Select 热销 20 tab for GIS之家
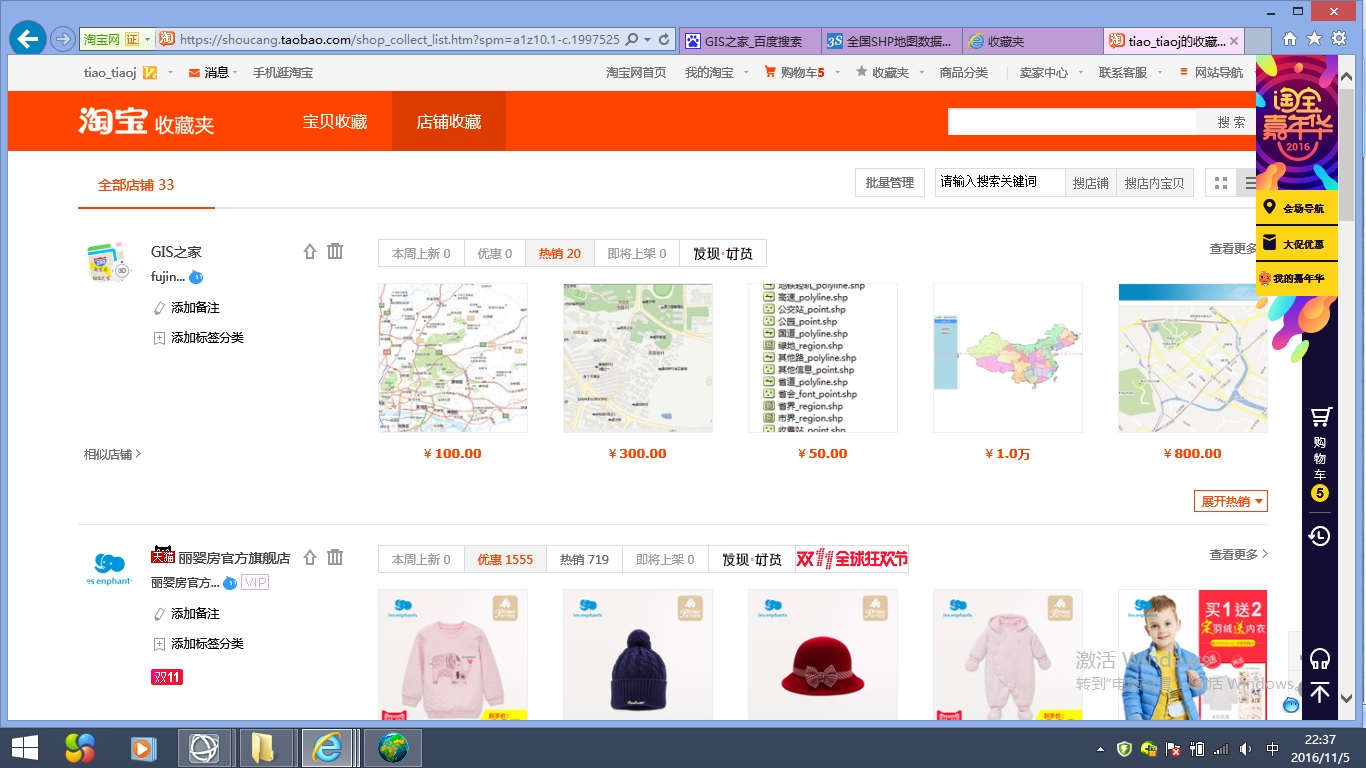This screenshot has width=1366, height=768. 559,253
